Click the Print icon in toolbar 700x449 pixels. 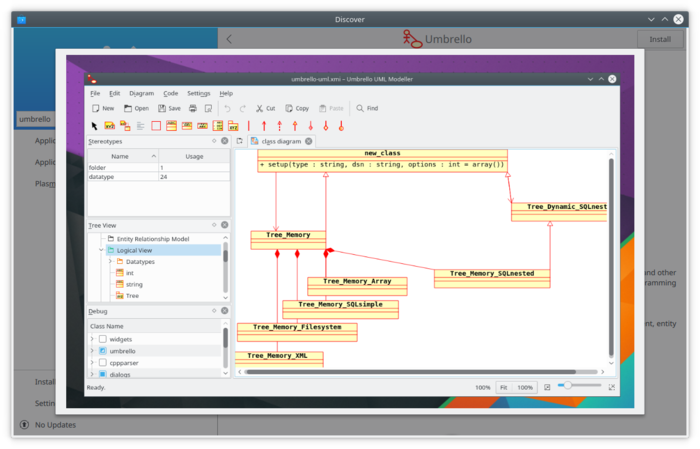(x=193, y=108)
